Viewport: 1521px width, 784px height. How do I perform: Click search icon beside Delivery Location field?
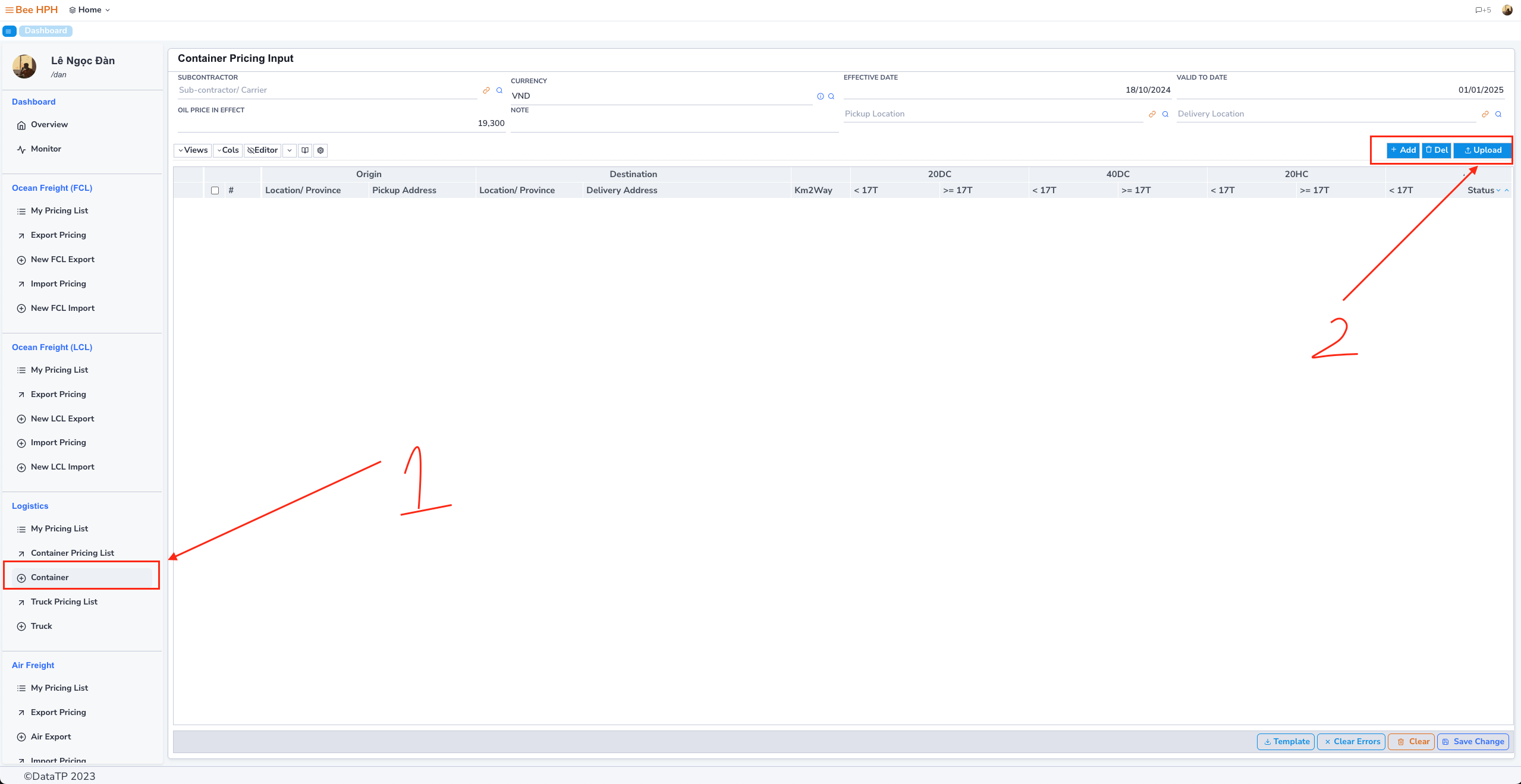pos(1498,114)
